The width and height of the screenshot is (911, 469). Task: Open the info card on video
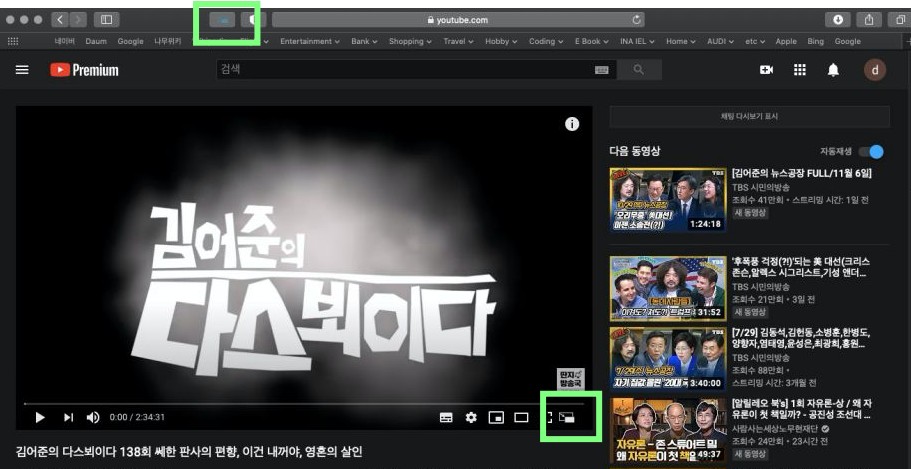pos(572,124)
